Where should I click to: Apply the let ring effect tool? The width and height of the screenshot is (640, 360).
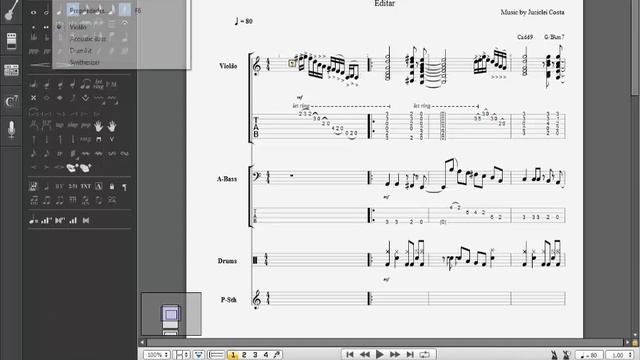click(x=98, y=84)
